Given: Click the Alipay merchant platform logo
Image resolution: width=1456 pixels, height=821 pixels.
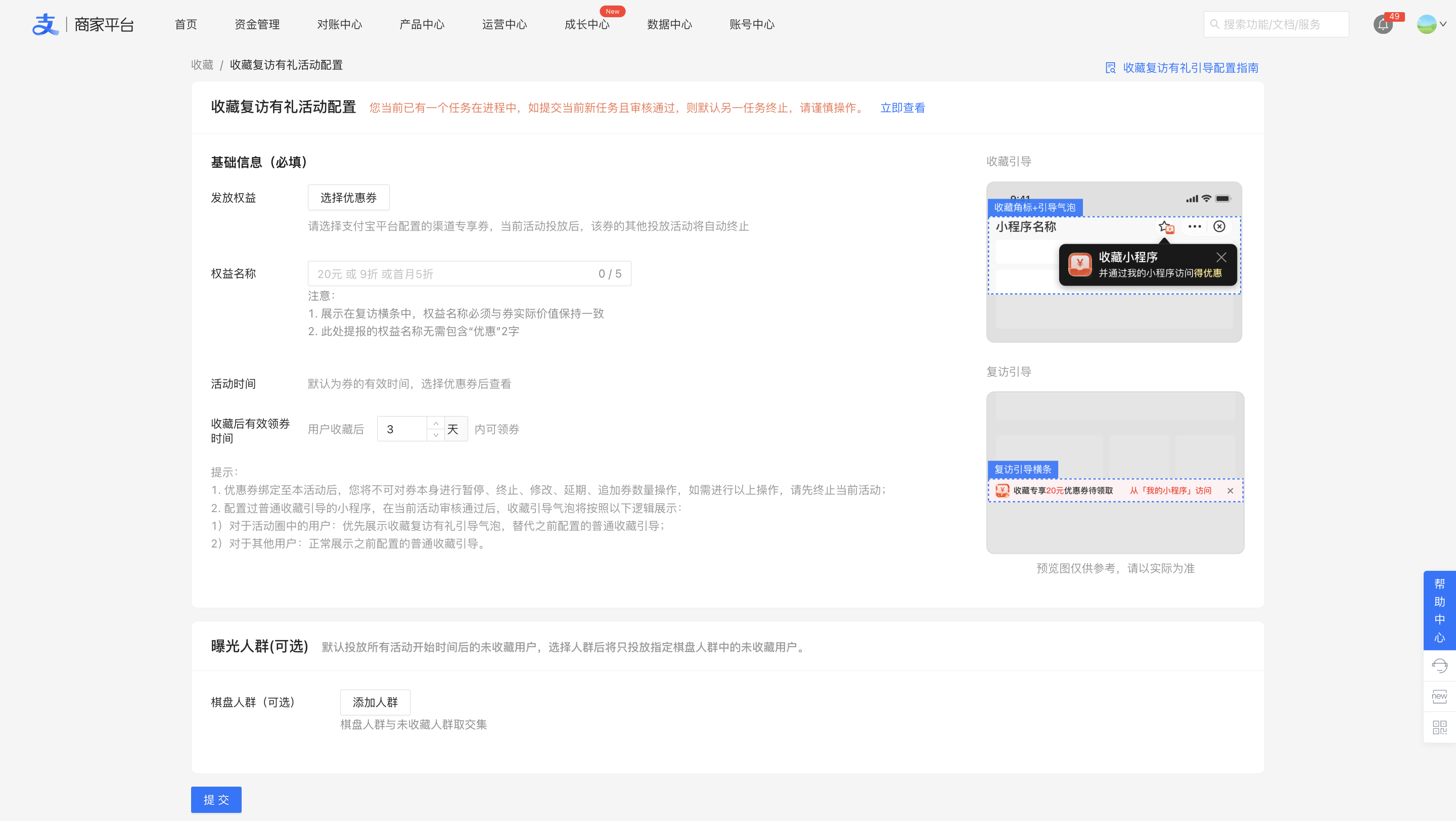Looking at the screenshot, I should [83, 24].
